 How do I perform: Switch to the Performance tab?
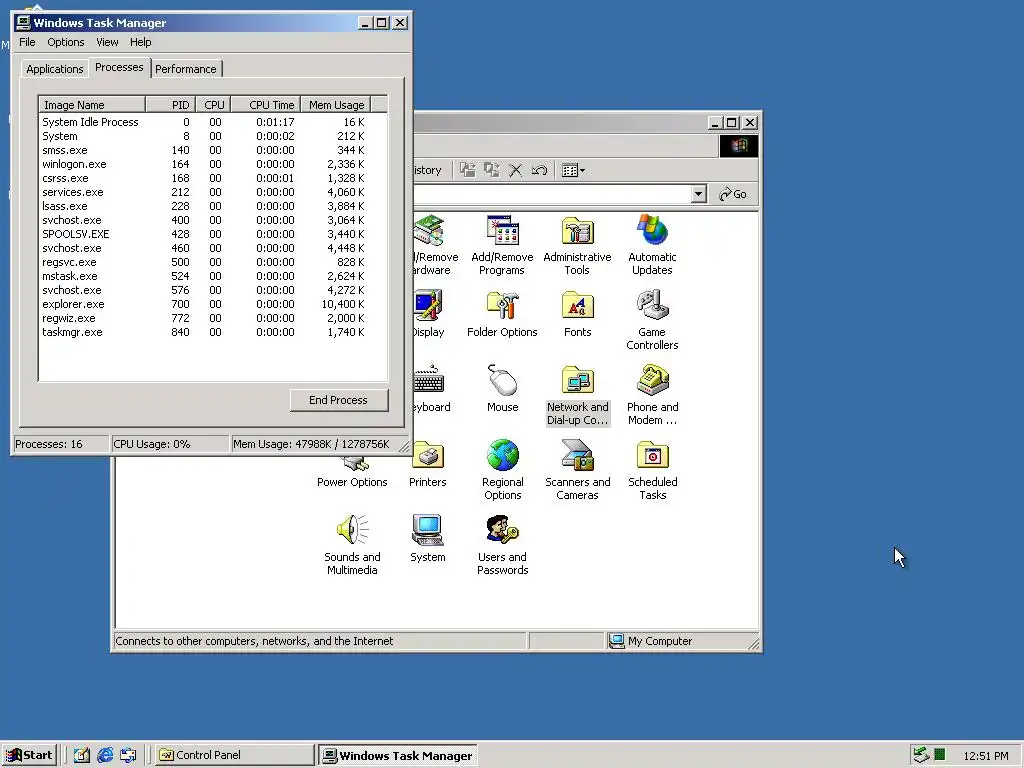[x=185, y=69]
